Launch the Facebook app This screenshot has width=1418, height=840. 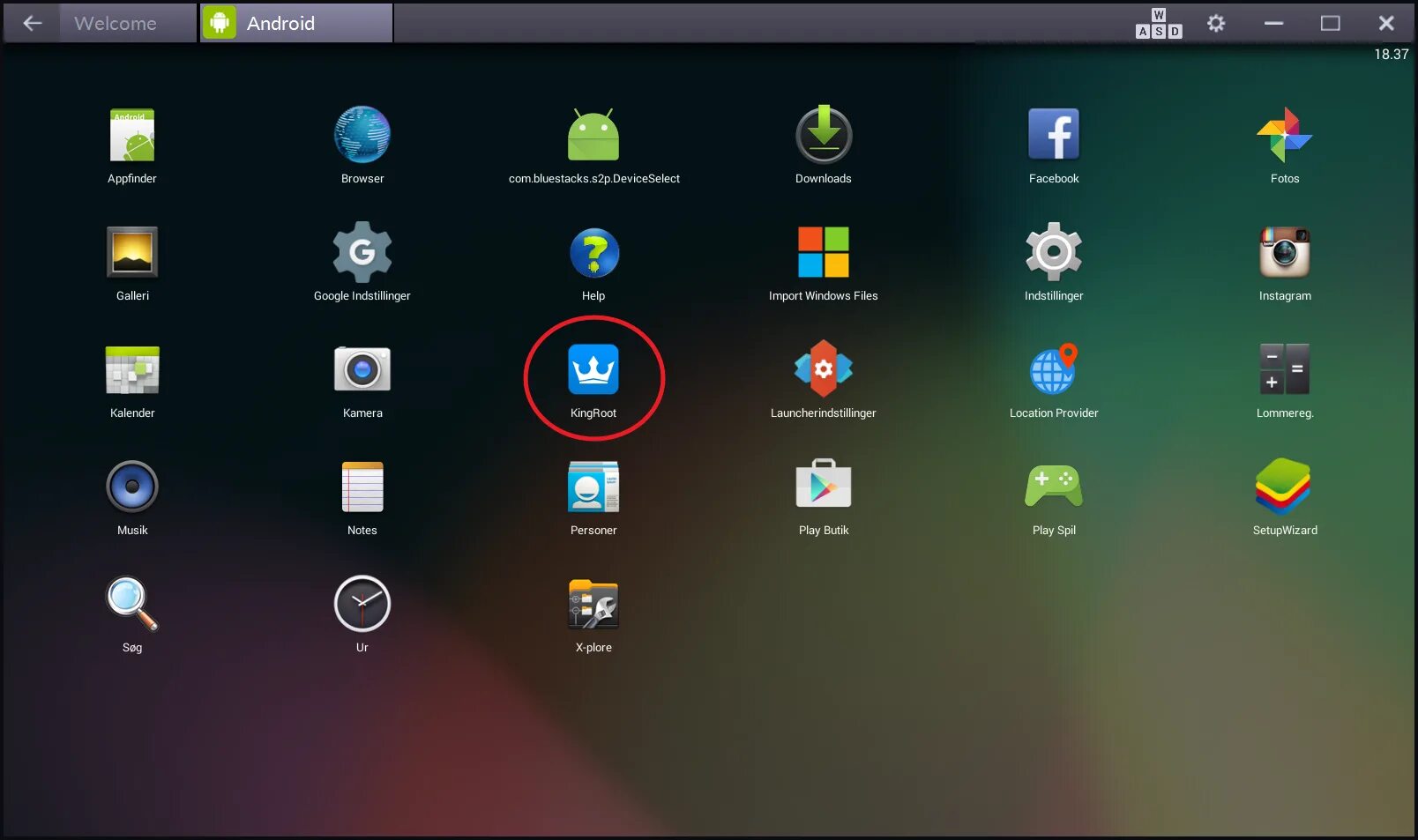coord(1054,135)
